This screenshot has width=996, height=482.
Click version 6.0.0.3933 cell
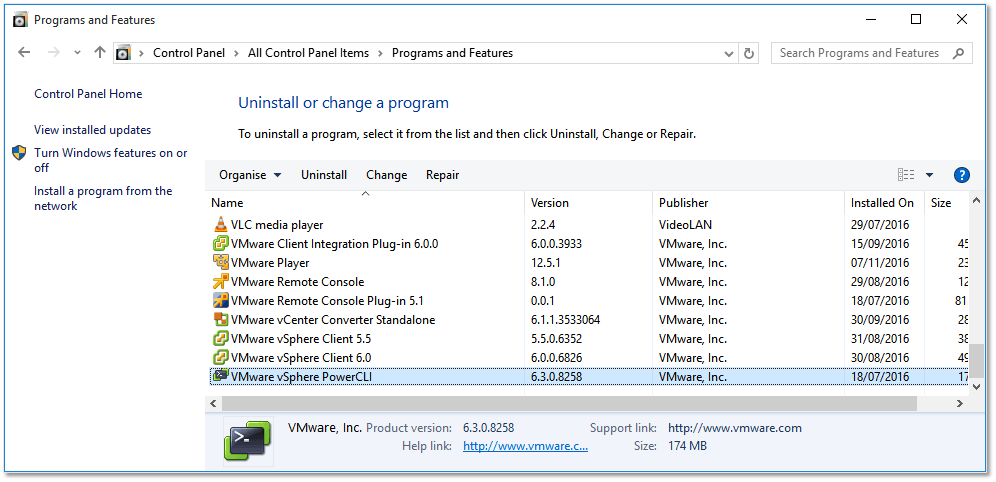point(556,244)
